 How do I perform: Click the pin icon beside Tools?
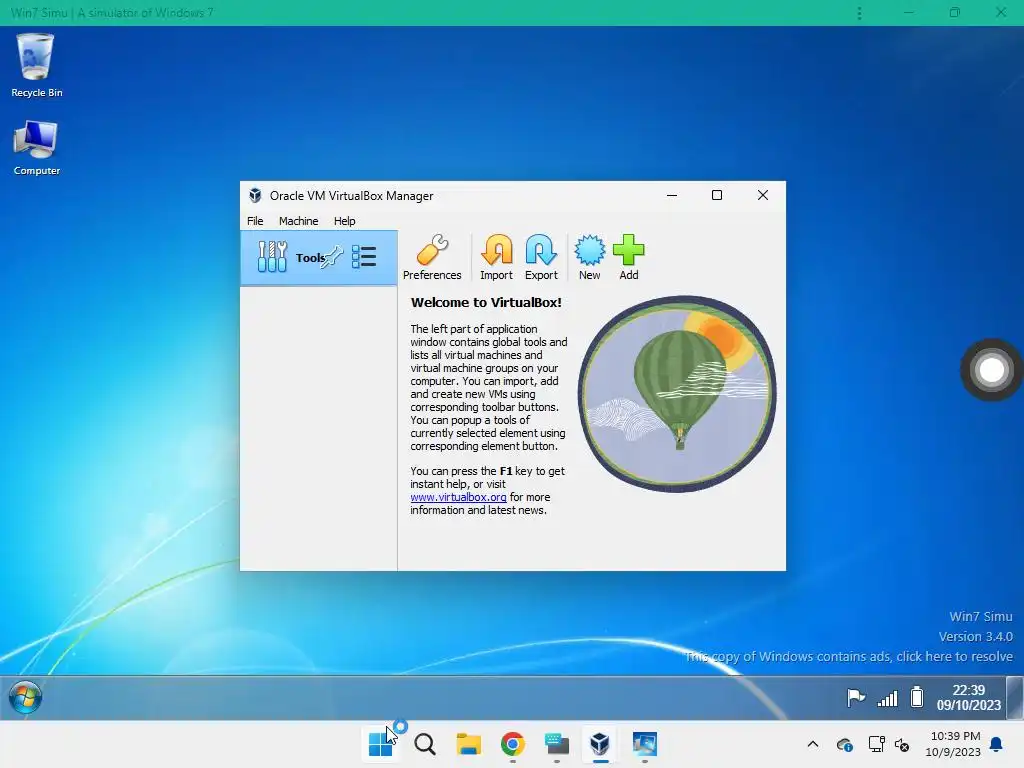[332, 257]
